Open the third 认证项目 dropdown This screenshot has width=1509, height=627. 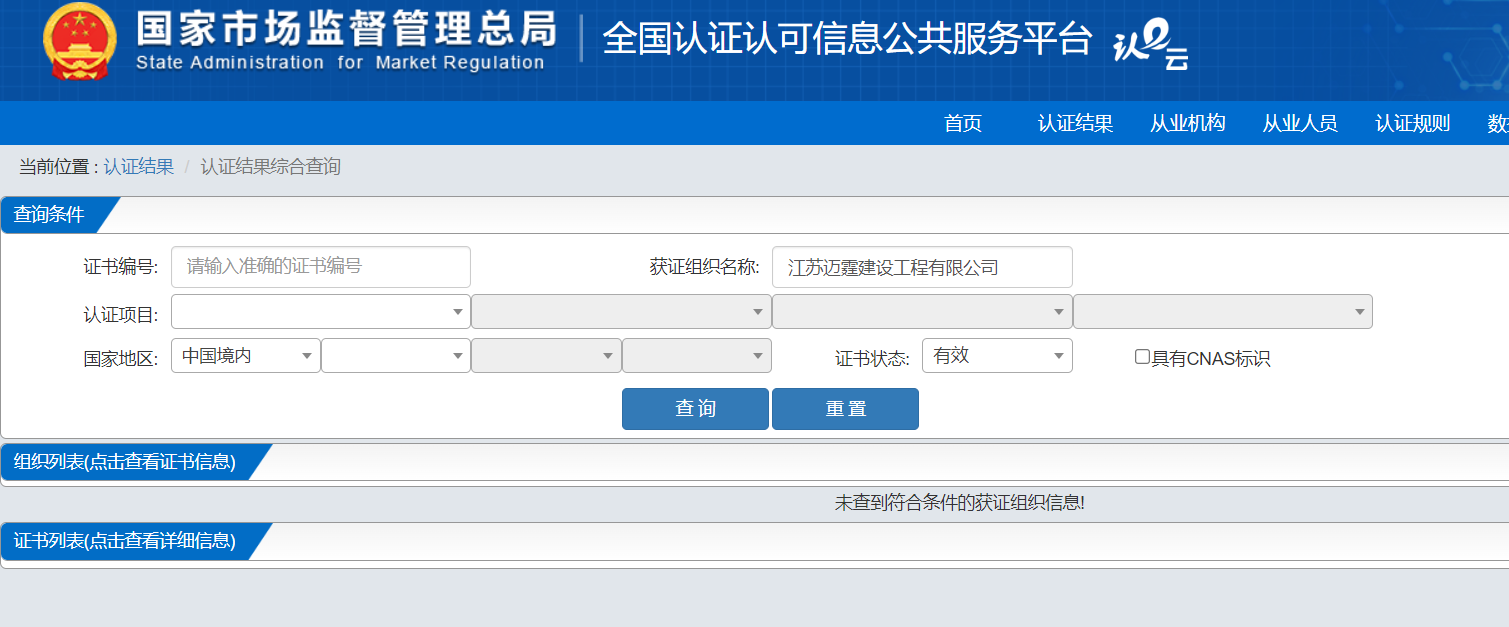click(922, 312)
